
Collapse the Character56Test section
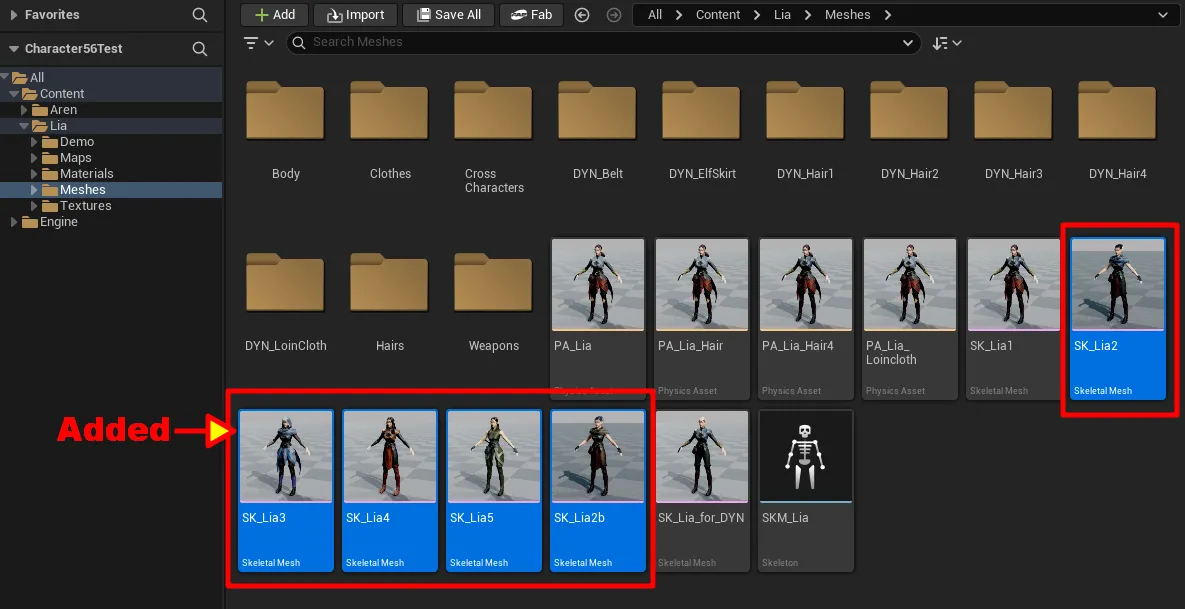14,49
